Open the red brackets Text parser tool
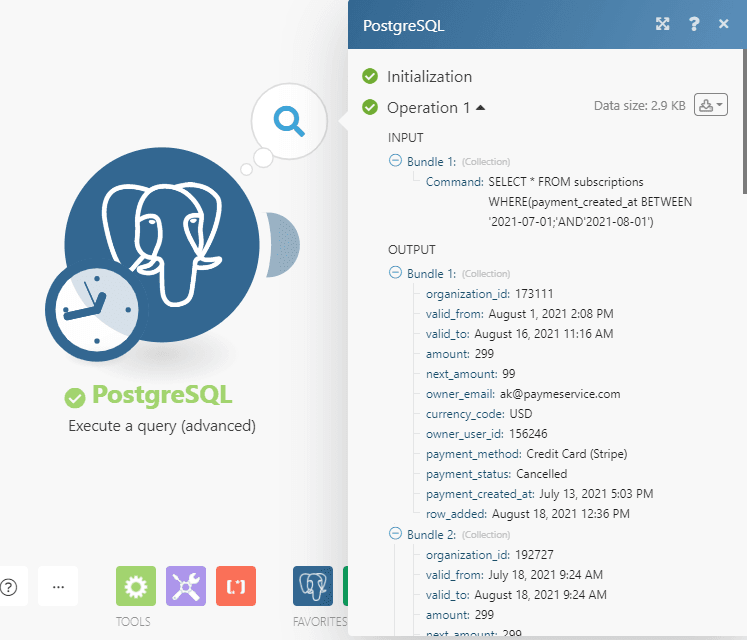 point(236,586)
